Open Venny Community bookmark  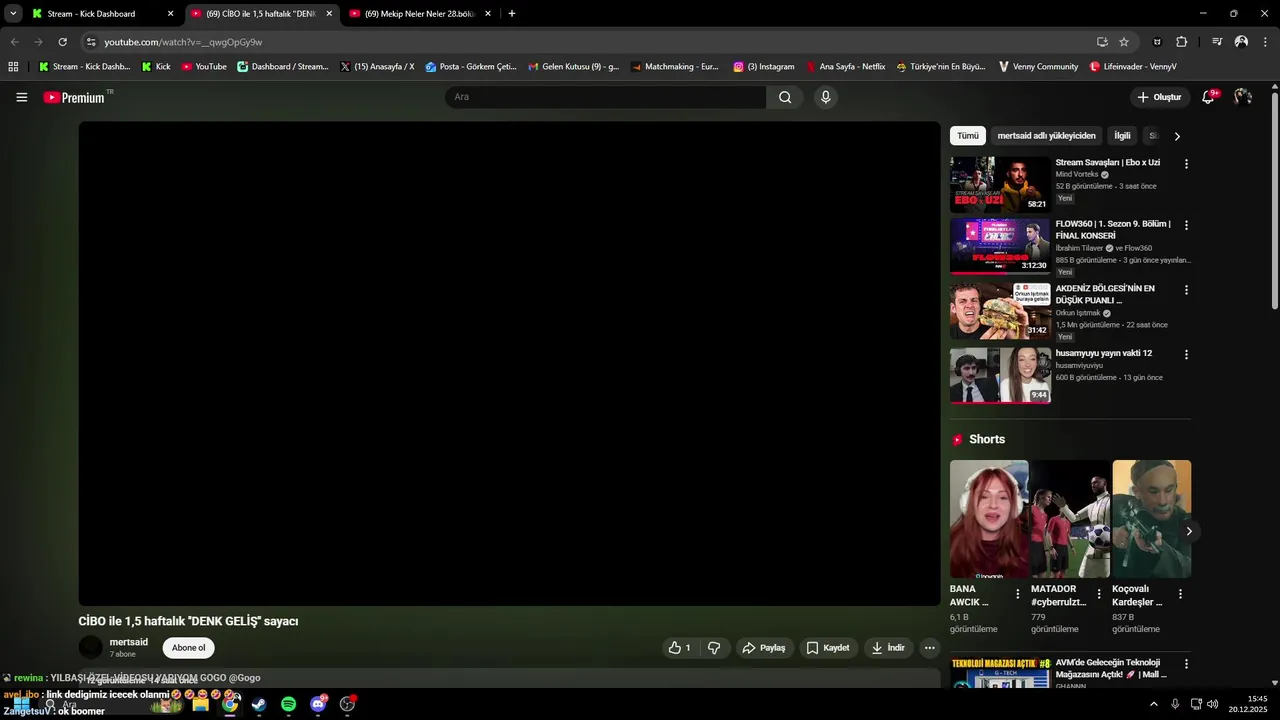coord(1038,67)
